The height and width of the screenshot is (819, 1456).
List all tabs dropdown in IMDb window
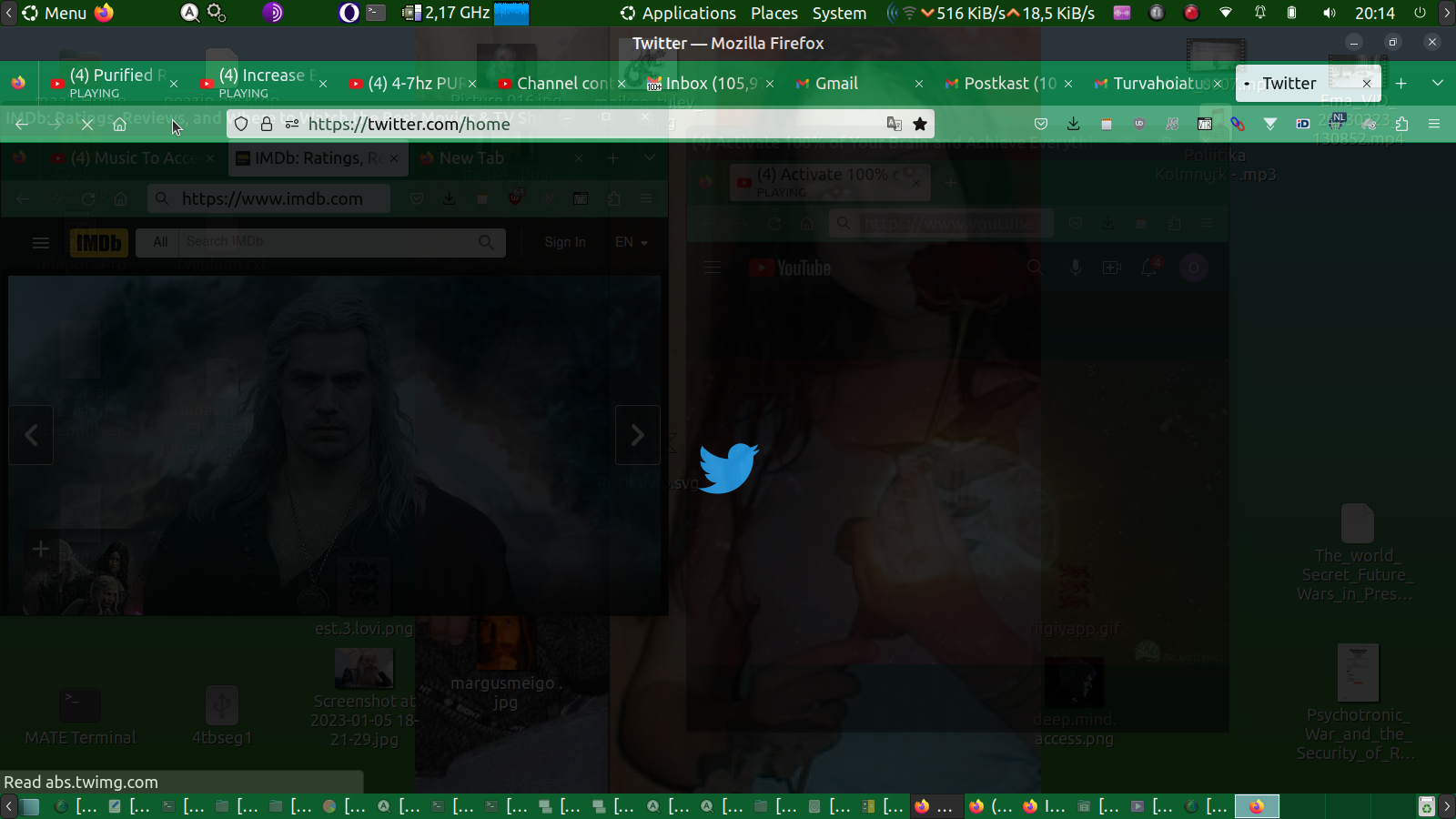pyautogui.click(x=650, y=157)
